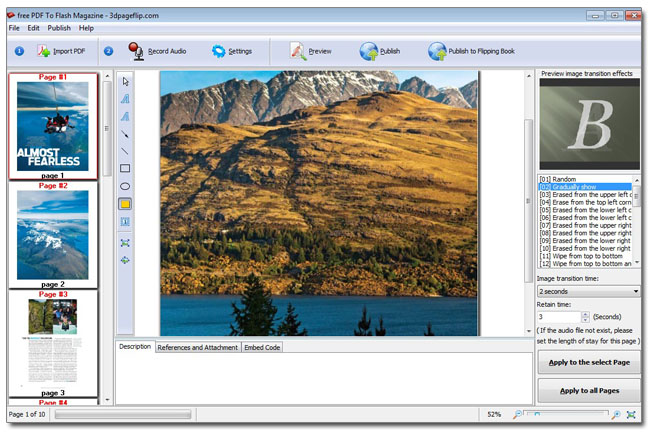This screenshot has width=650, height=438.
Task: Click the Import PDF icon
Action: point(43,51)
